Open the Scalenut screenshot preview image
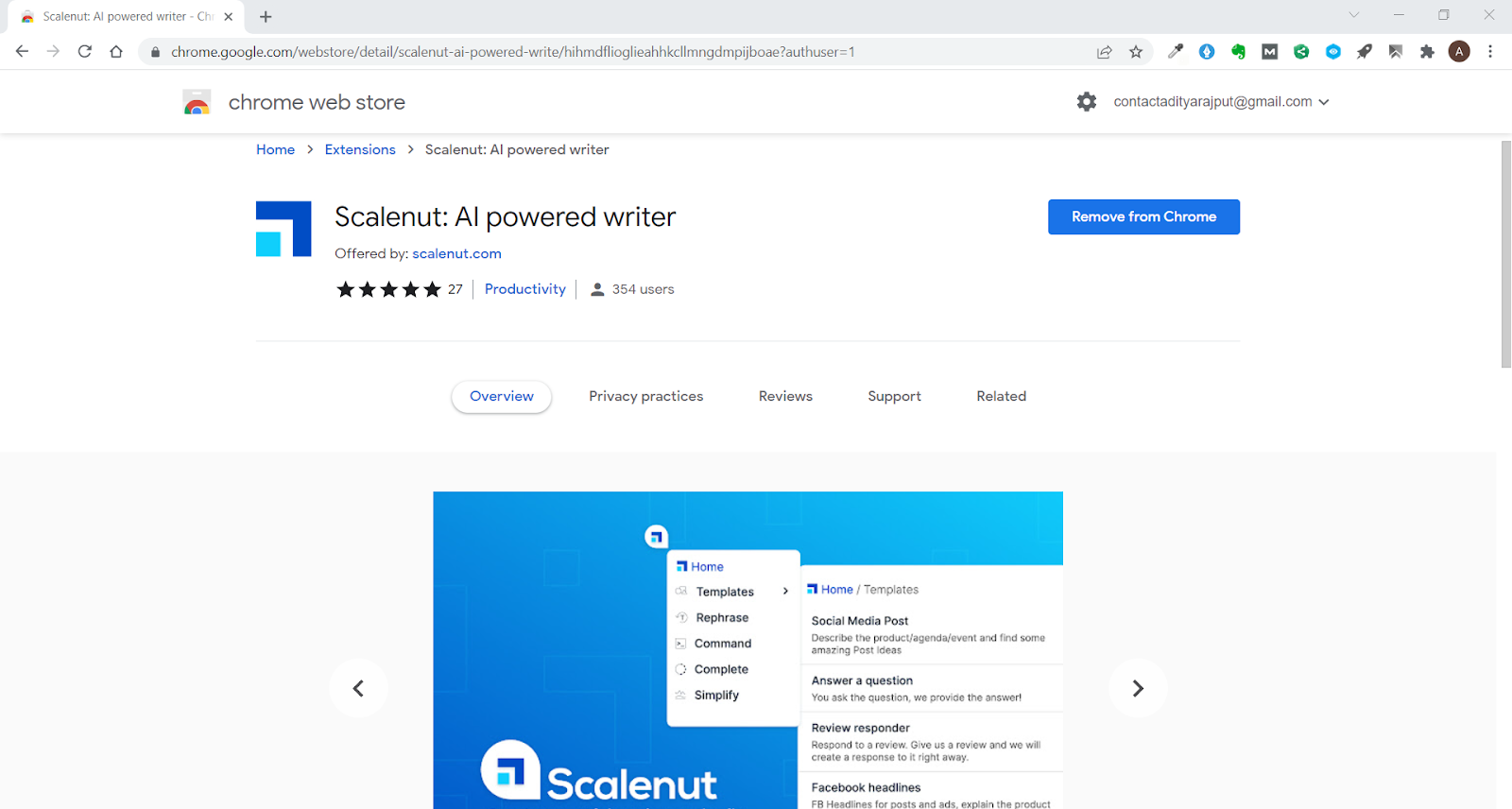This screenshot has width=1512, height=809. point(747,650)
